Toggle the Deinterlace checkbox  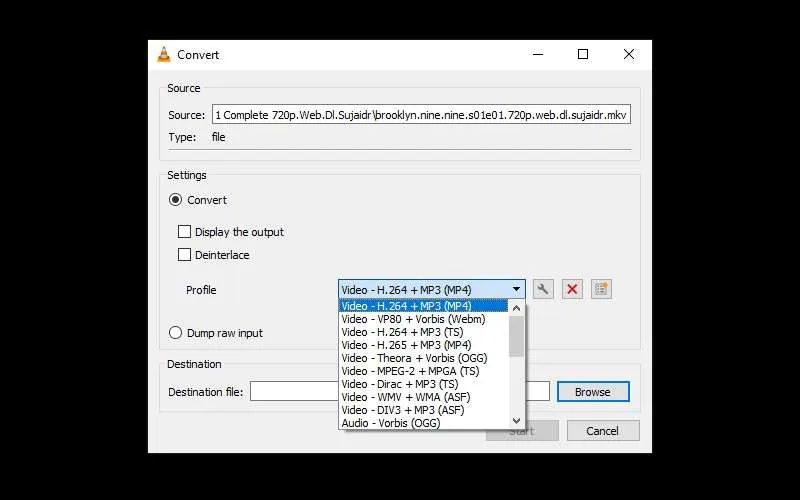[x=184, y=255]
